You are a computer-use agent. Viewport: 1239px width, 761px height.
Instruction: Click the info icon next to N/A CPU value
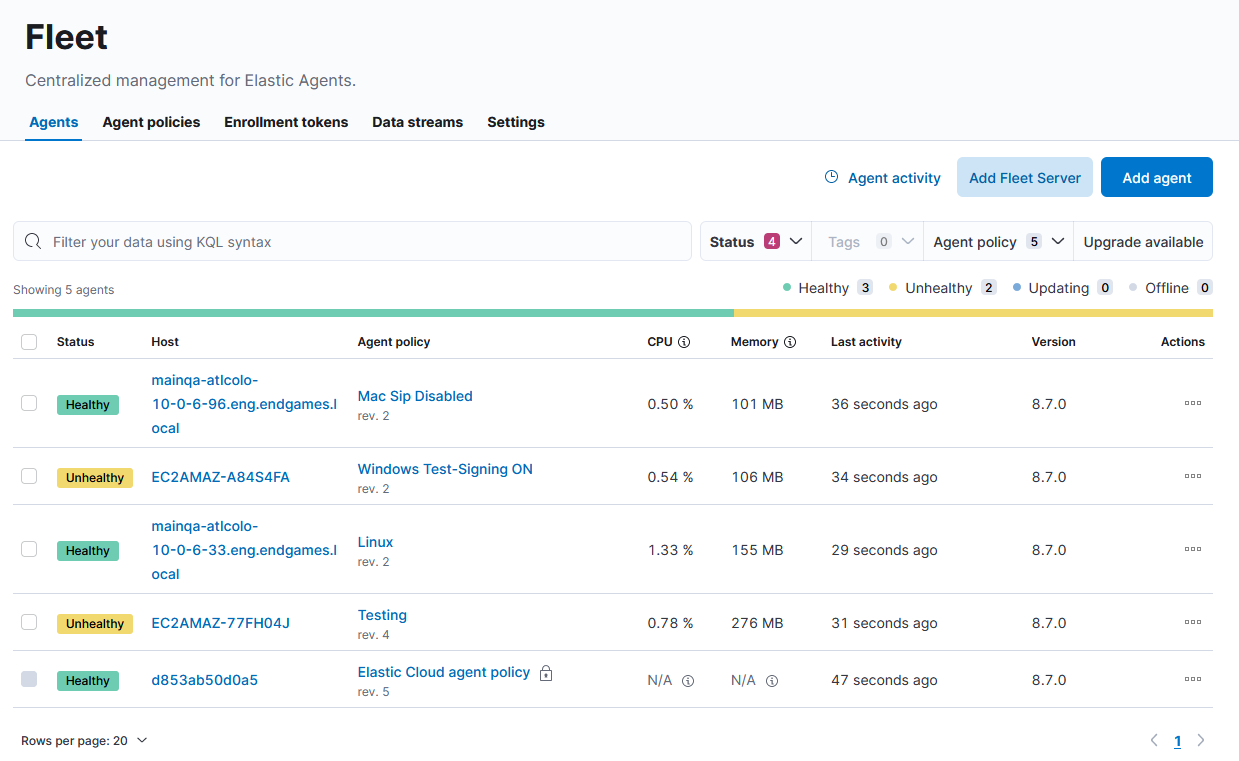[x=688, y=680]
